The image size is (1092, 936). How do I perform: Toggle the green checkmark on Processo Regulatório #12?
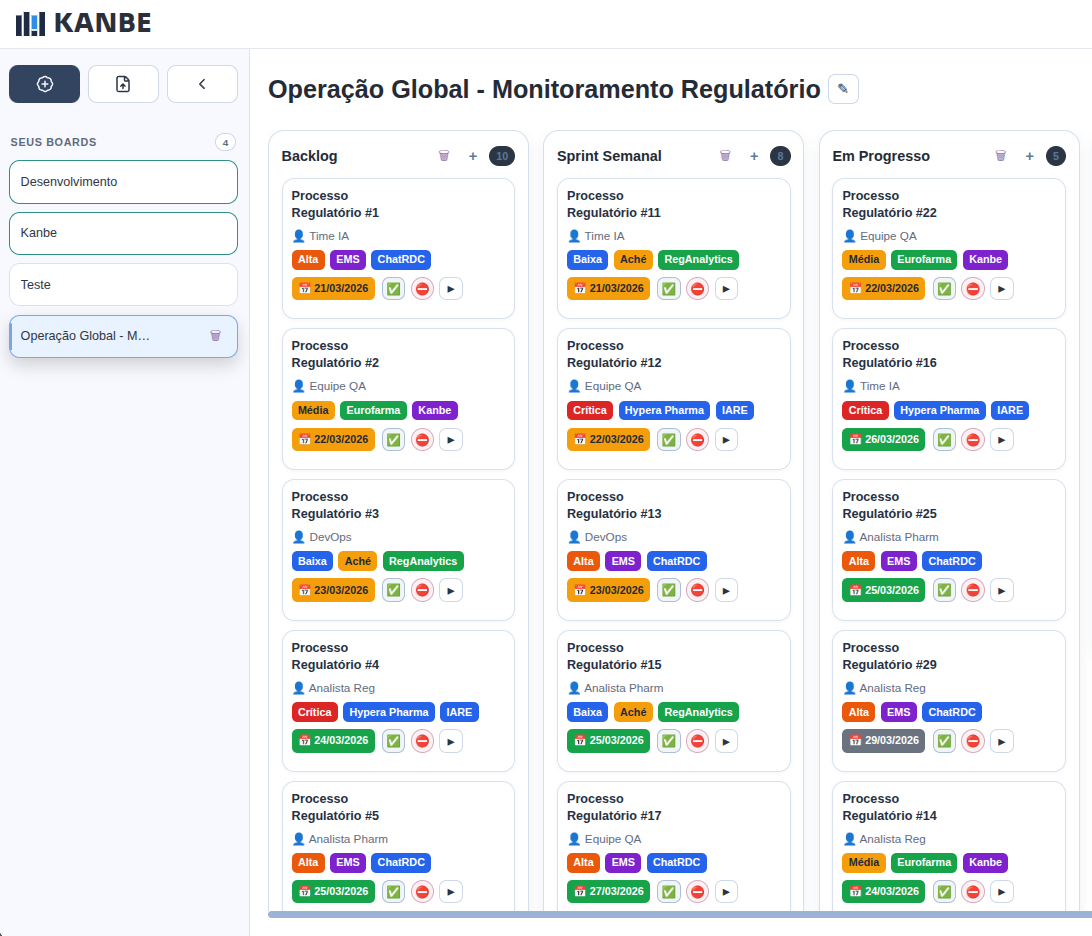[x=668, y=439]
